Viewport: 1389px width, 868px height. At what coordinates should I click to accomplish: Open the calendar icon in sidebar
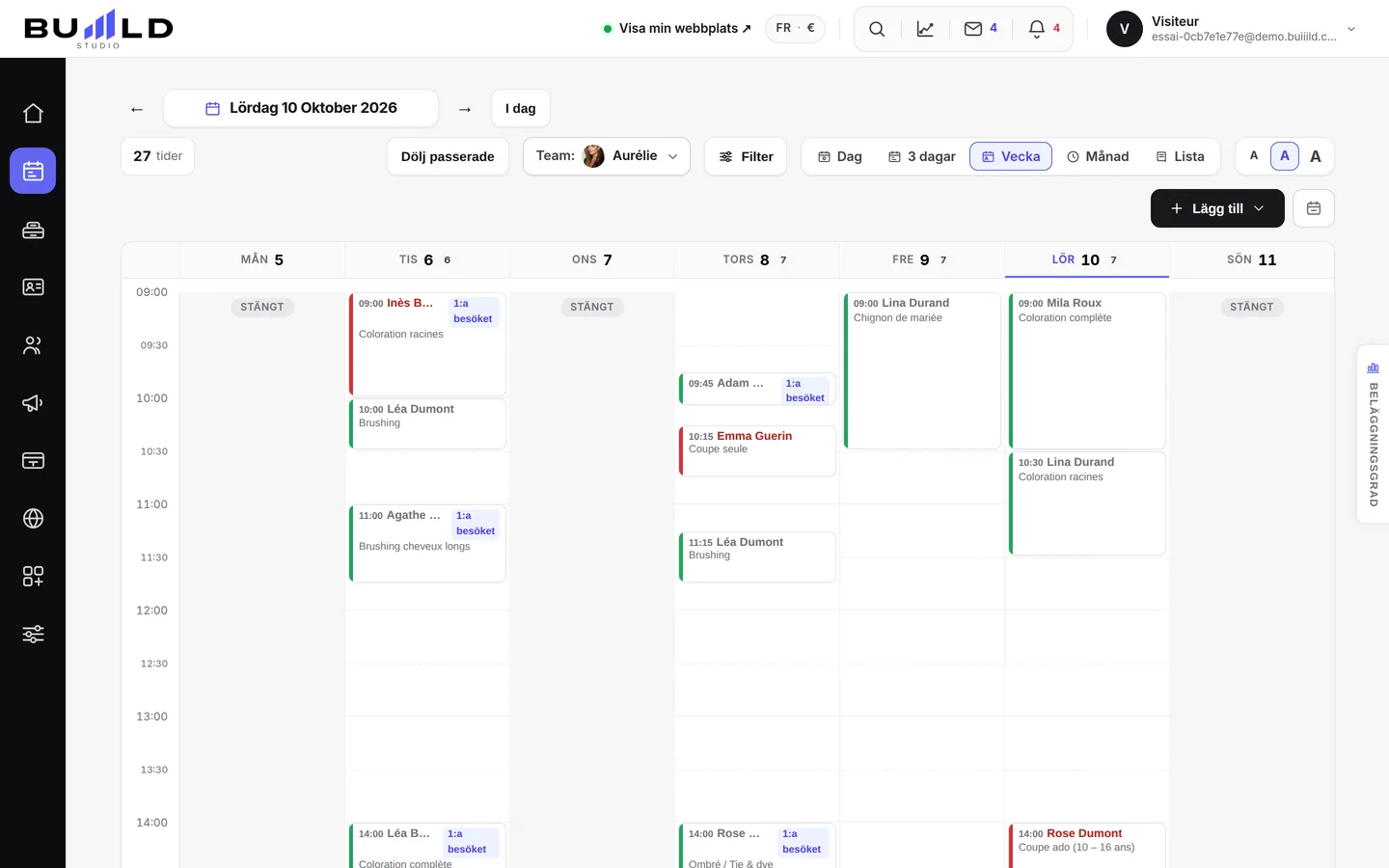click(x=33, y=171)
